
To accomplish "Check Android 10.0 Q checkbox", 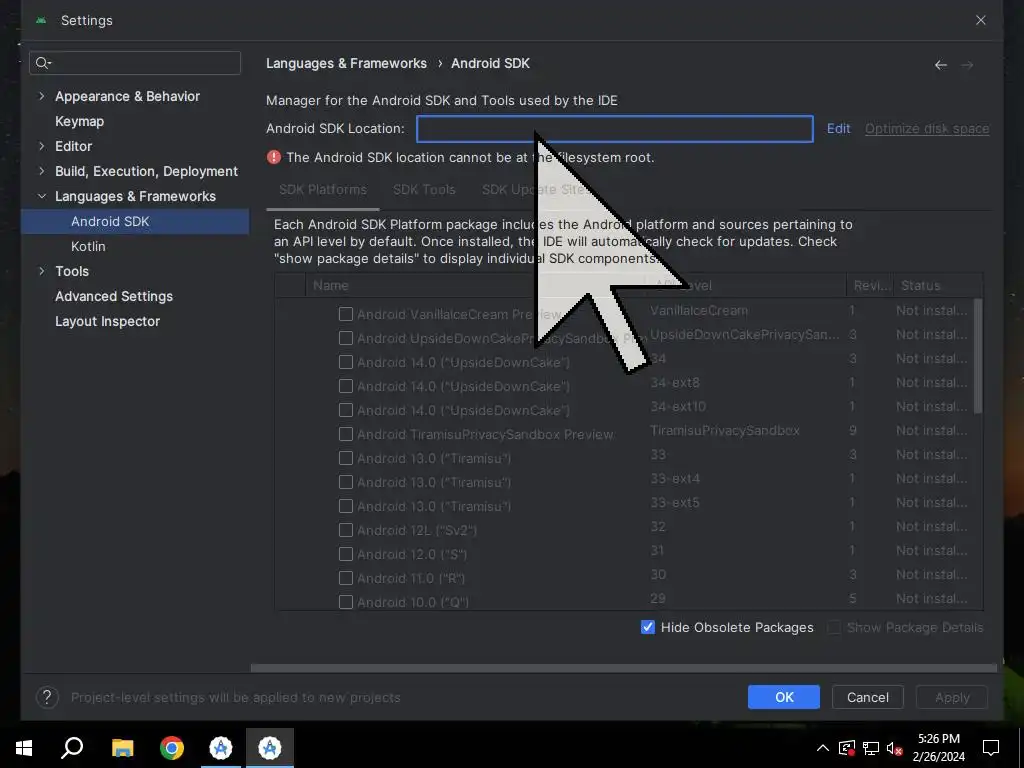I will (346, 602).
